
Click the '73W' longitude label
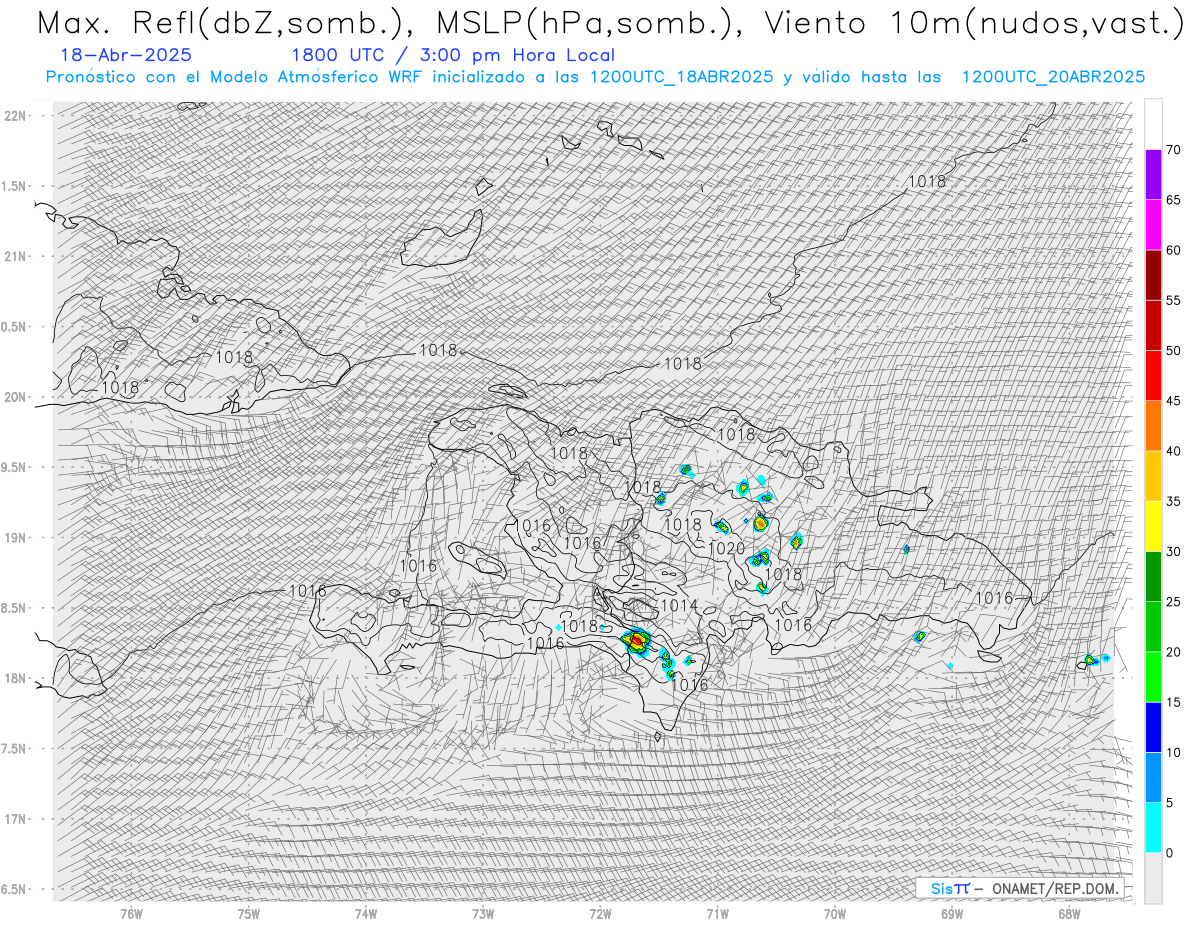click(483, 914)
